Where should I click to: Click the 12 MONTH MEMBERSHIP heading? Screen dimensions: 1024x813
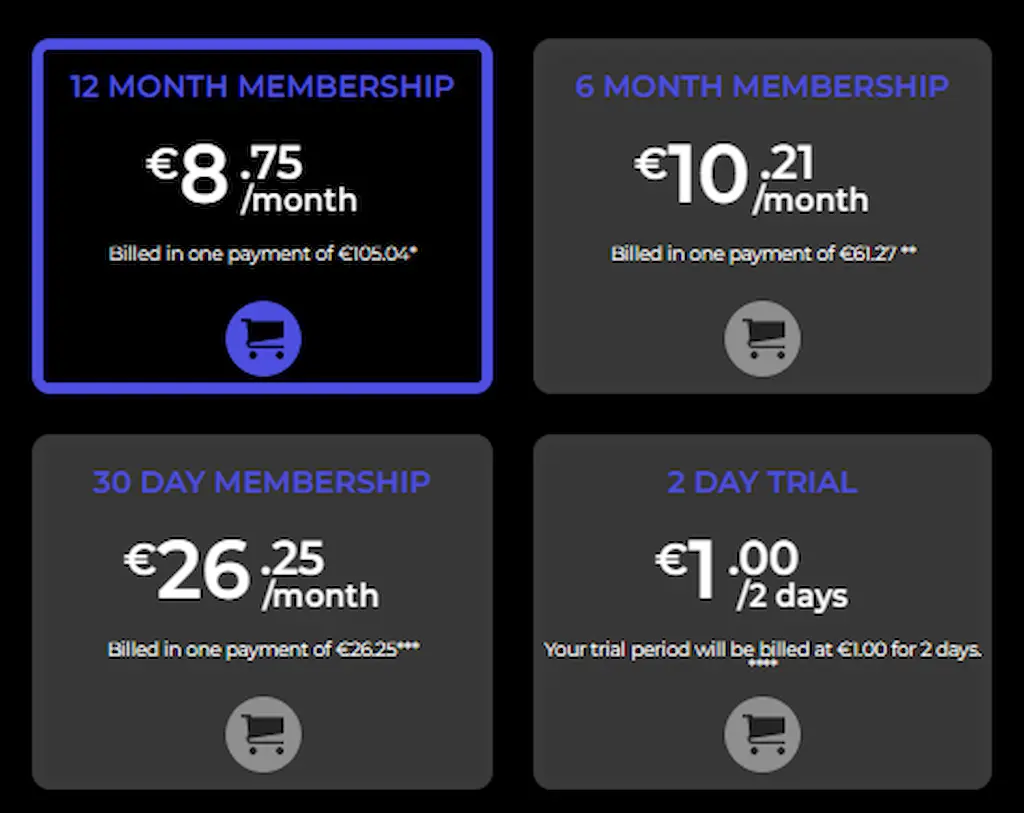coord(262,87)
